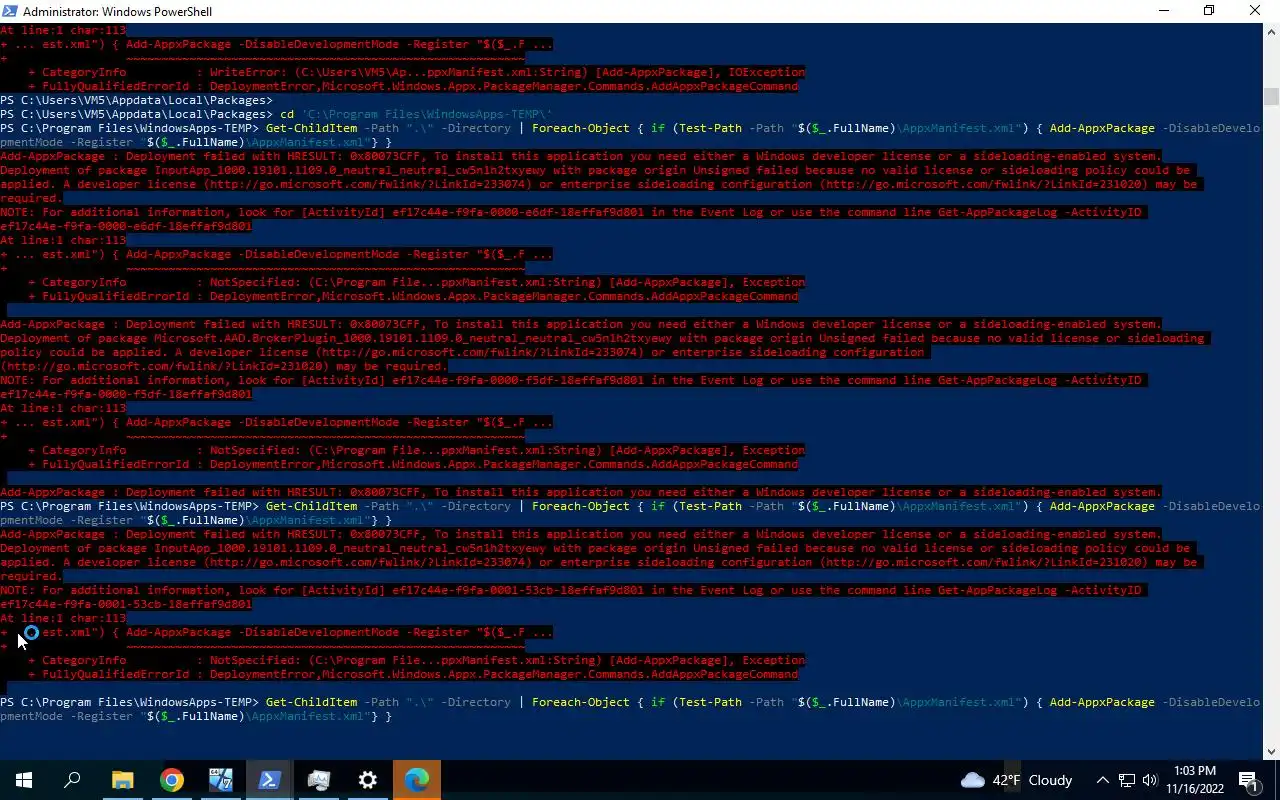Click the vertical scrollbar thumb

1271,96
